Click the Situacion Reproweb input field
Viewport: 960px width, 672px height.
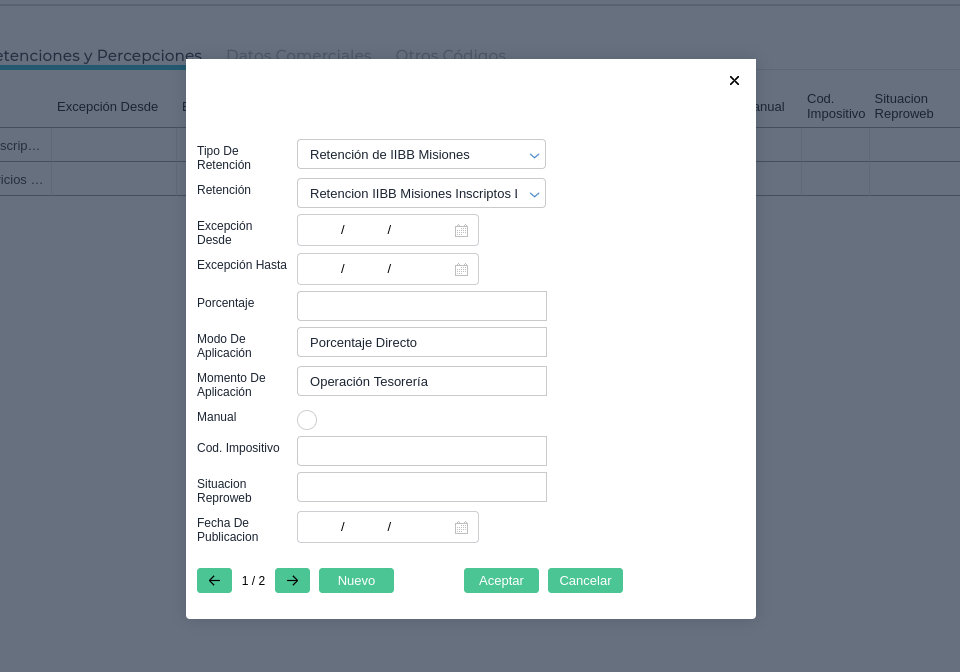(x=421, y=487)
